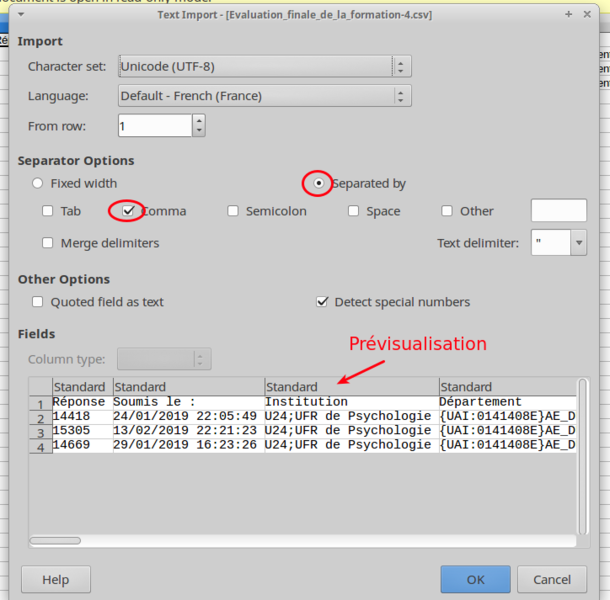Open the Text delimiter dropdown arrow
The width and height of the screenshot is (610, 600).
(578, 243)
